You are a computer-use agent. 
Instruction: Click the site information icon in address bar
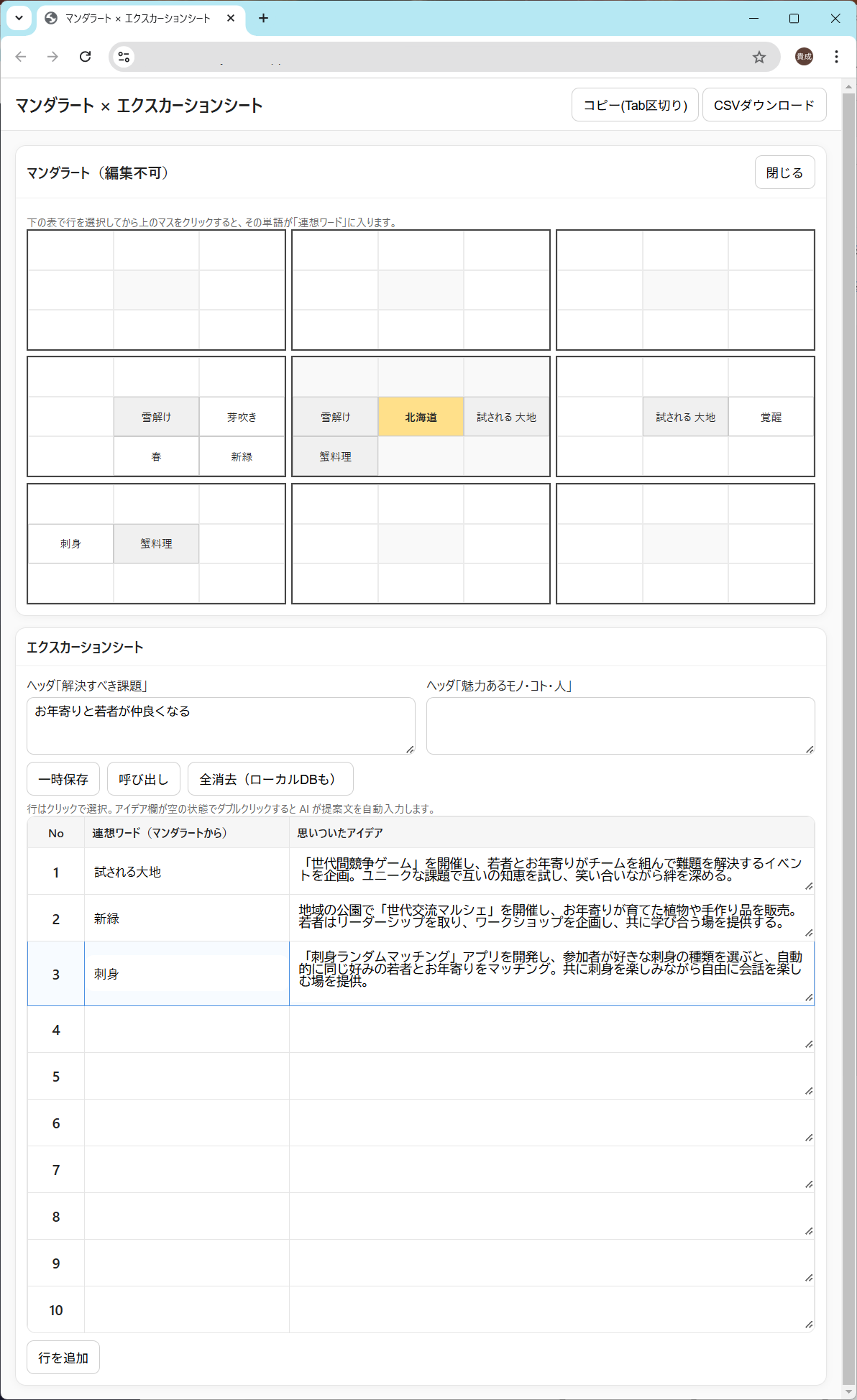click(124, 57)
